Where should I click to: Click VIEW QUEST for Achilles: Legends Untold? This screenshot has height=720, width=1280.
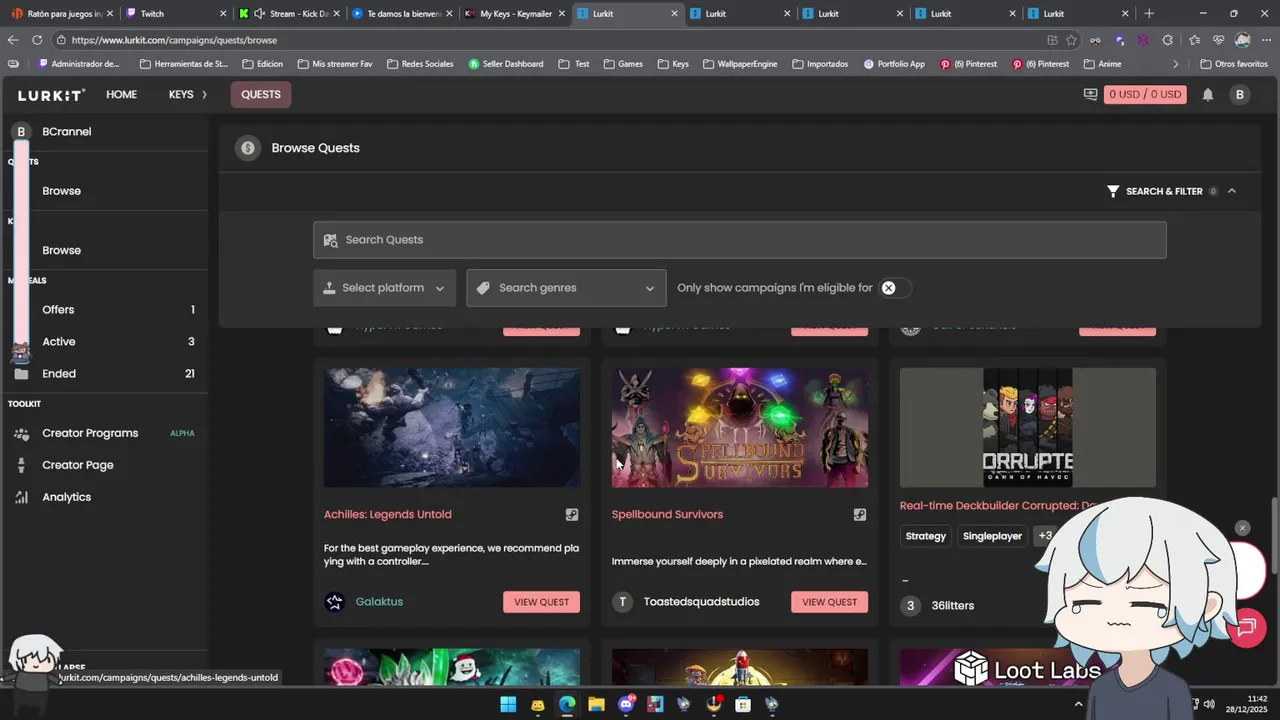coord(541,602)
